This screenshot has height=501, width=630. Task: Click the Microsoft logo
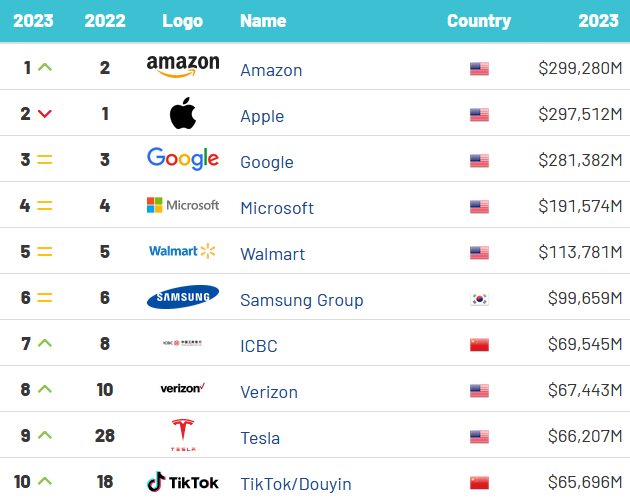[x=183, y=205]
